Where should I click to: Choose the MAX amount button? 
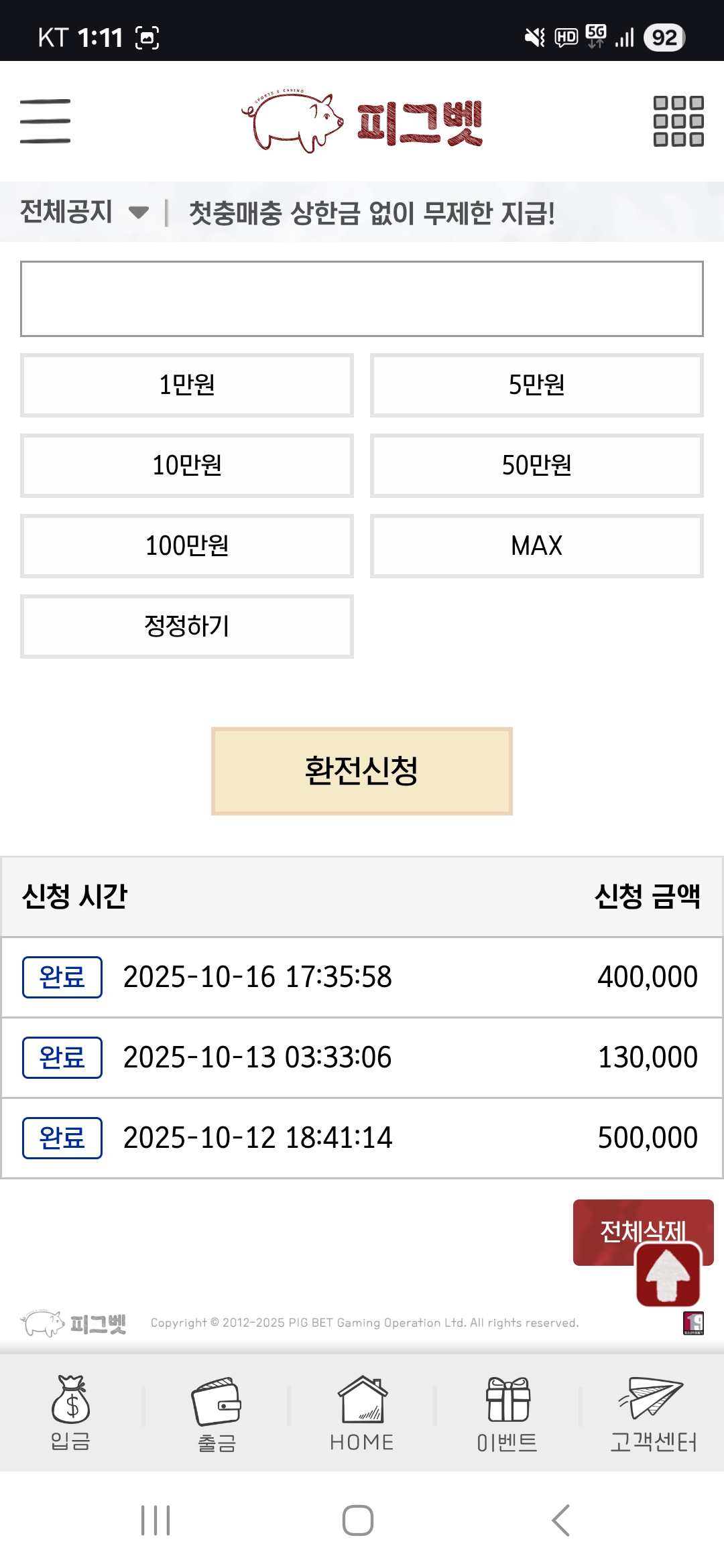[537, 546]
